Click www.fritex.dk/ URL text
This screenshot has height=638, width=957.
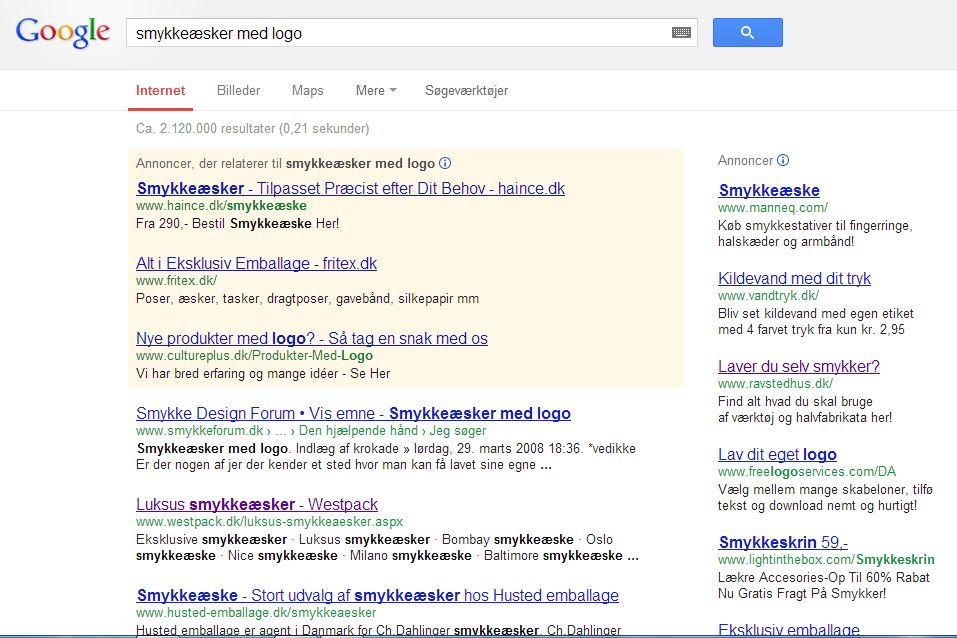point(176,281)
